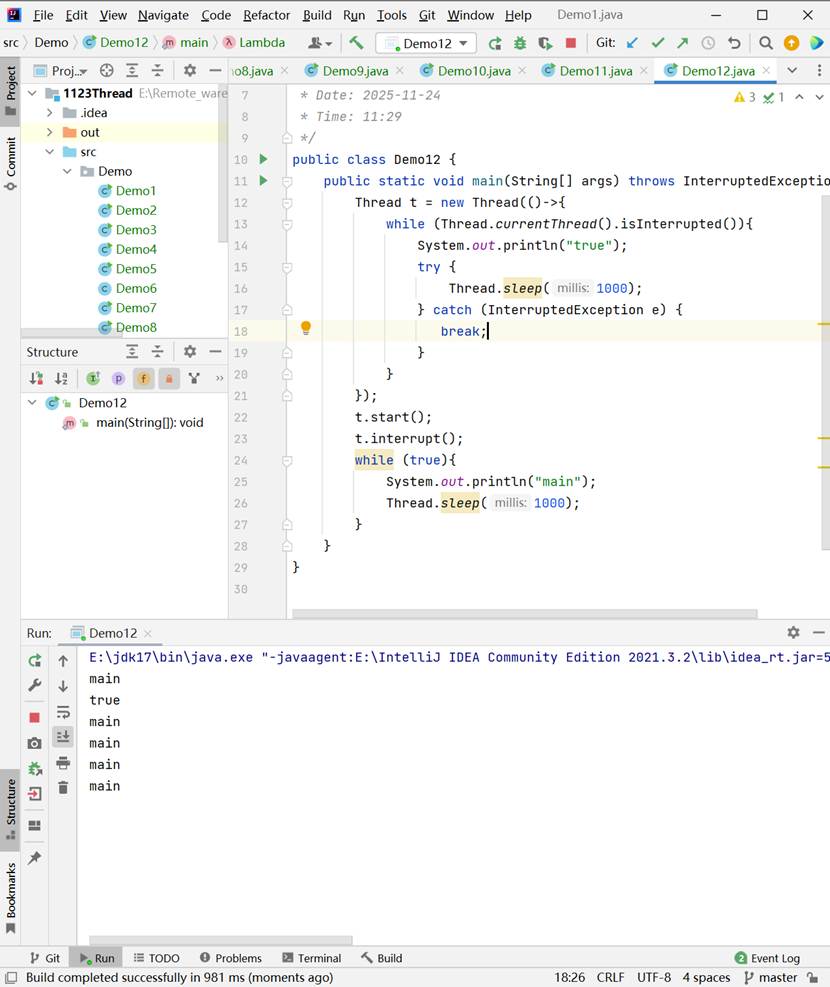830x987 pixels.
Task: Pin the Run tab with pin icon
Action: point(35,857)
